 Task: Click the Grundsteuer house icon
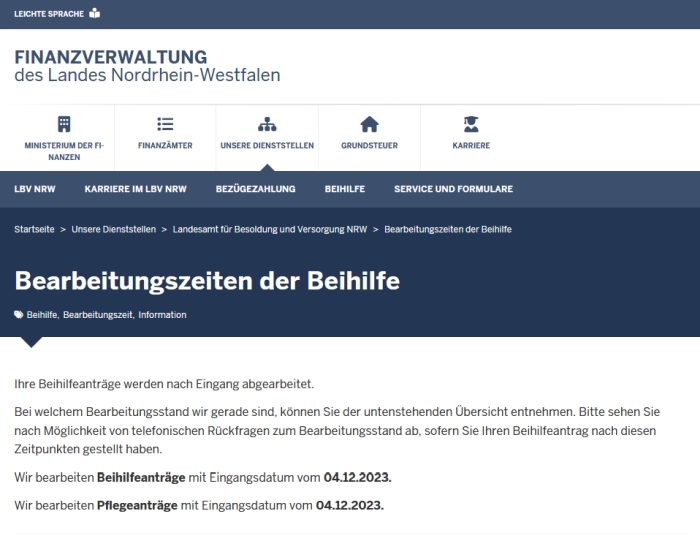pyautogui.click(x=369, y=124)
